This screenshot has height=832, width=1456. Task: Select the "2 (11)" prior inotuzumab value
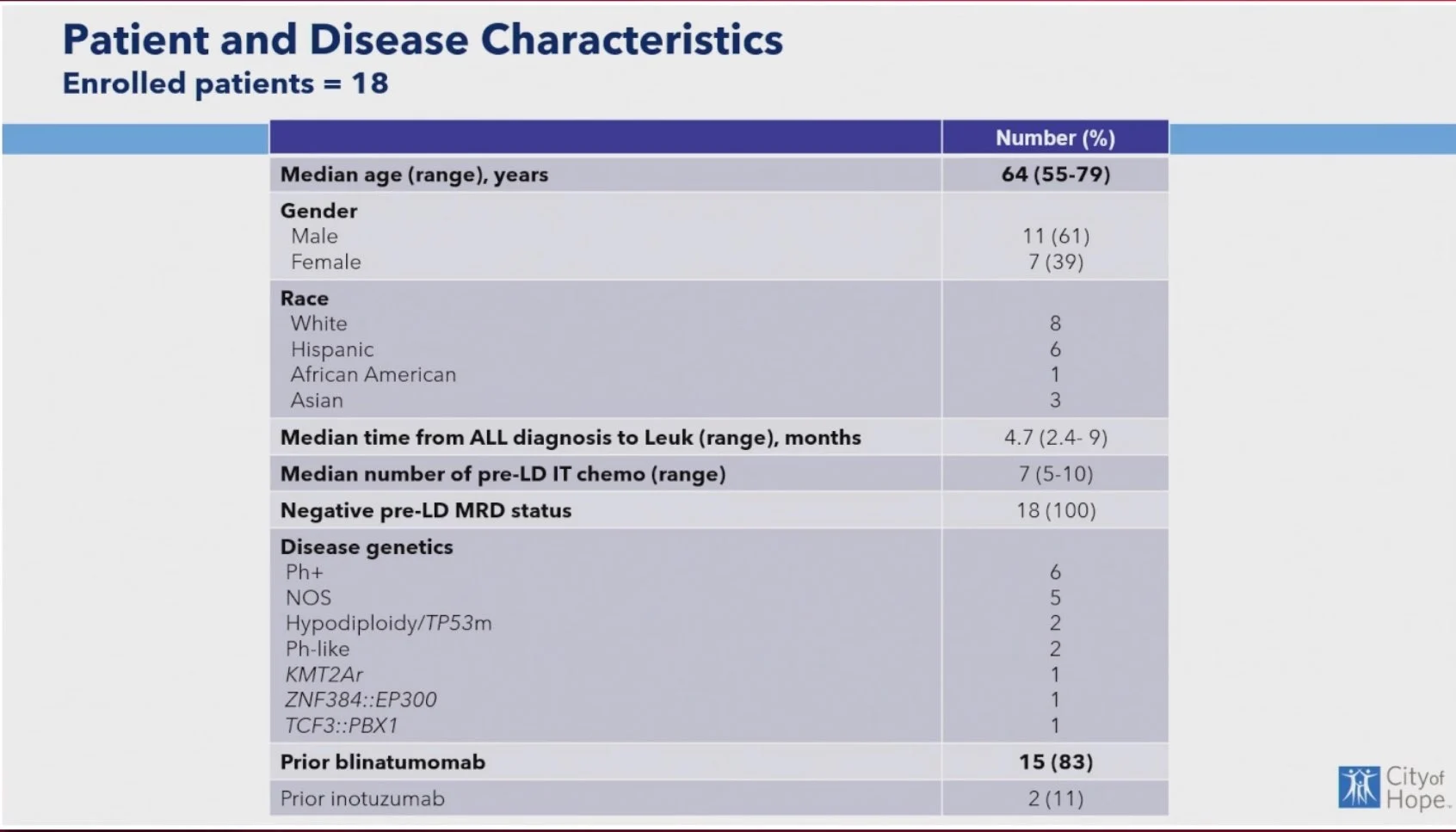(x=1055, y=798)
